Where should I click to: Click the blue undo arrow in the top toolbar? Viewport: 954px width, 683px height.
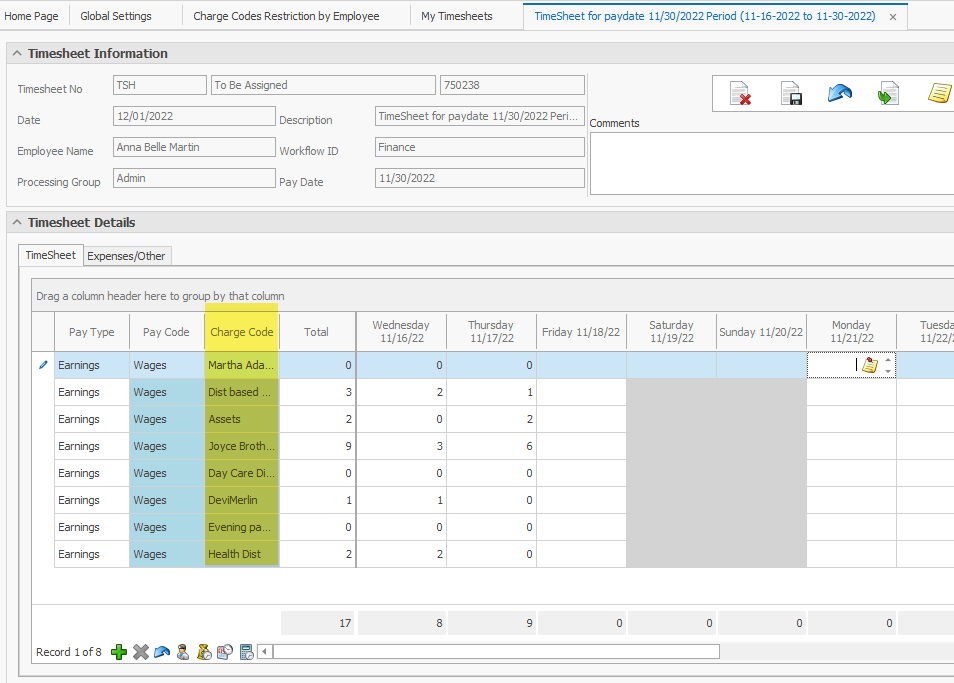[x=840, y=93]
